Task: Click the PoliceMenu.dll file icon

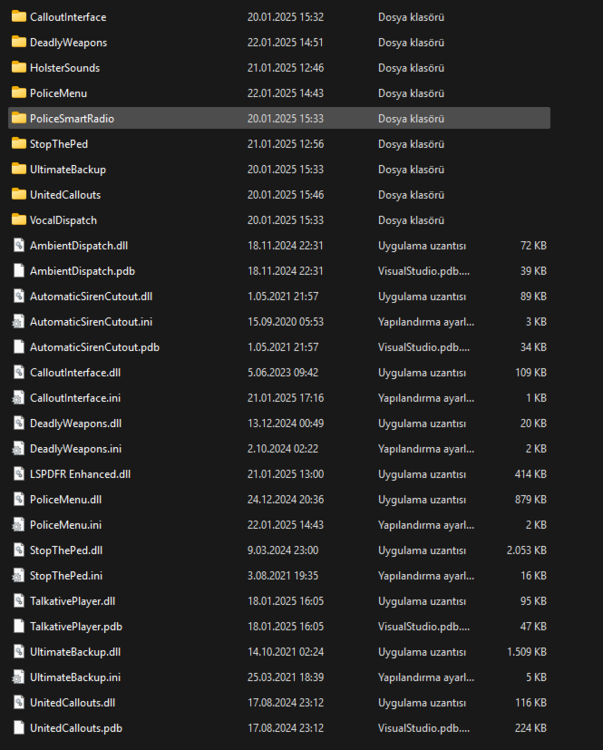Action: (19, 499)
